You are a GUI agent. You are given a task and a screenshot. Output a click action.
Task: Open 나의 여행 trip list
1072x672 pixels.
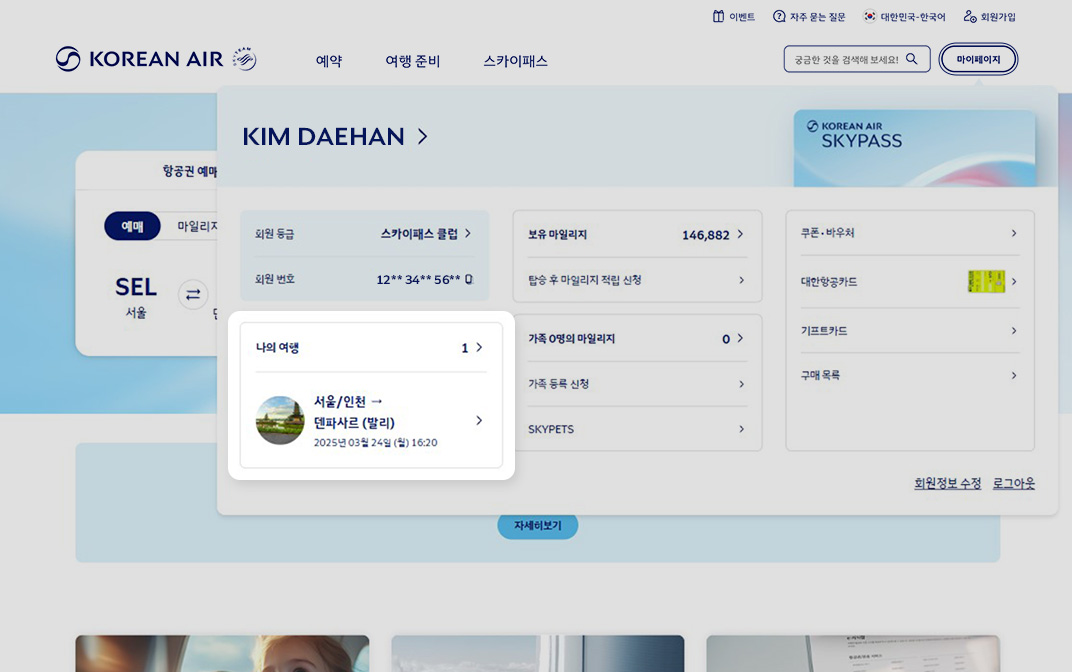pyautogui.click(x=478, y=347)
